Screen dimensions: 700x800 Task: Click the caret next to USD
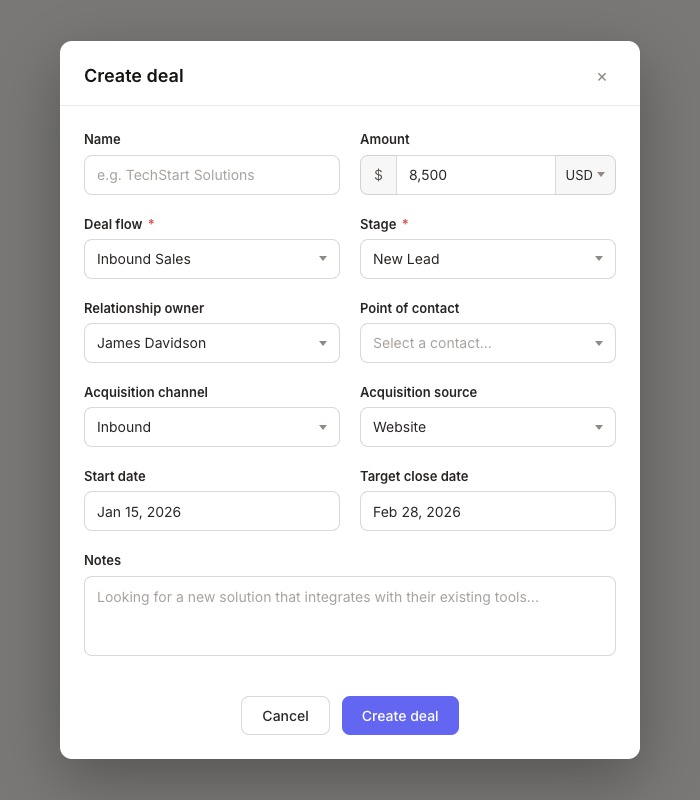click(x=600, y=174)
